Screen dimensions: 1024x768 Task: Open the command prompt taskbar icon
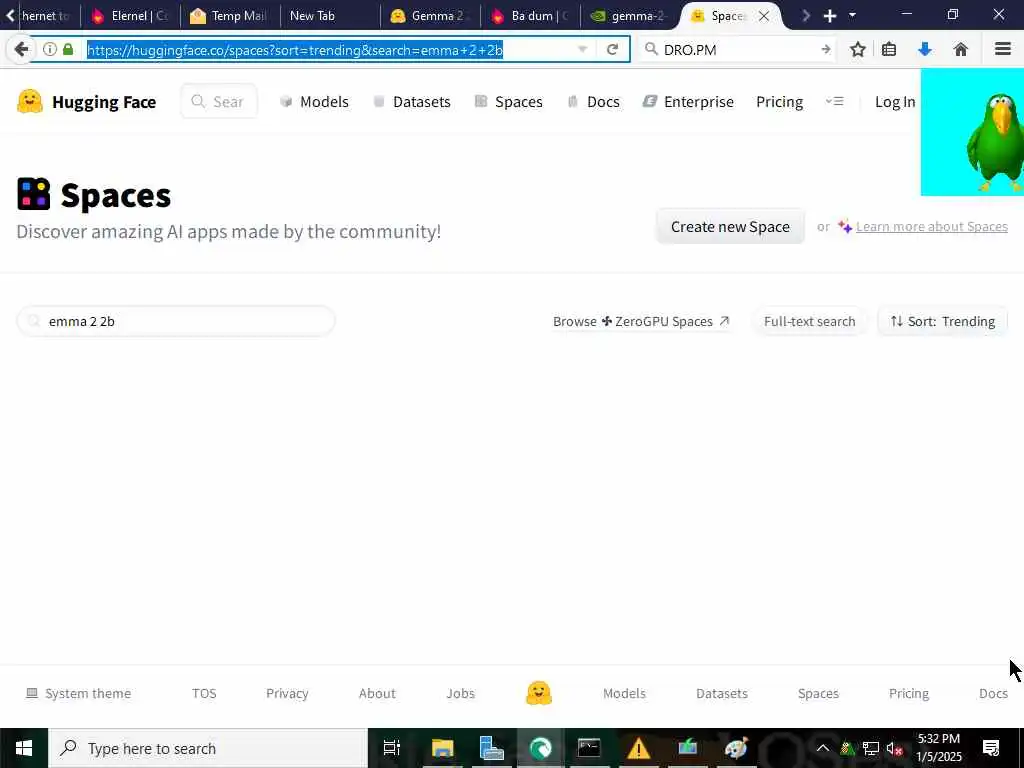589,748
